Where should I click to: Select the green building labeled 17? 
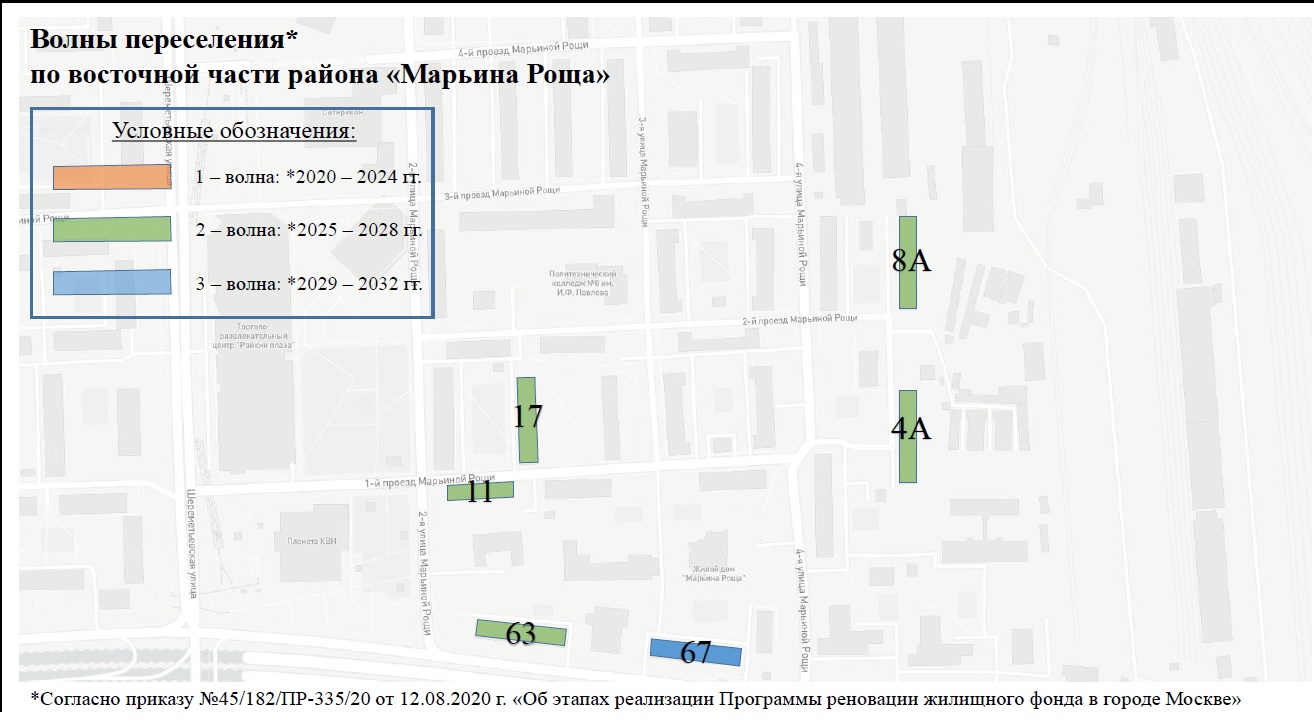[x=527, y=420]
